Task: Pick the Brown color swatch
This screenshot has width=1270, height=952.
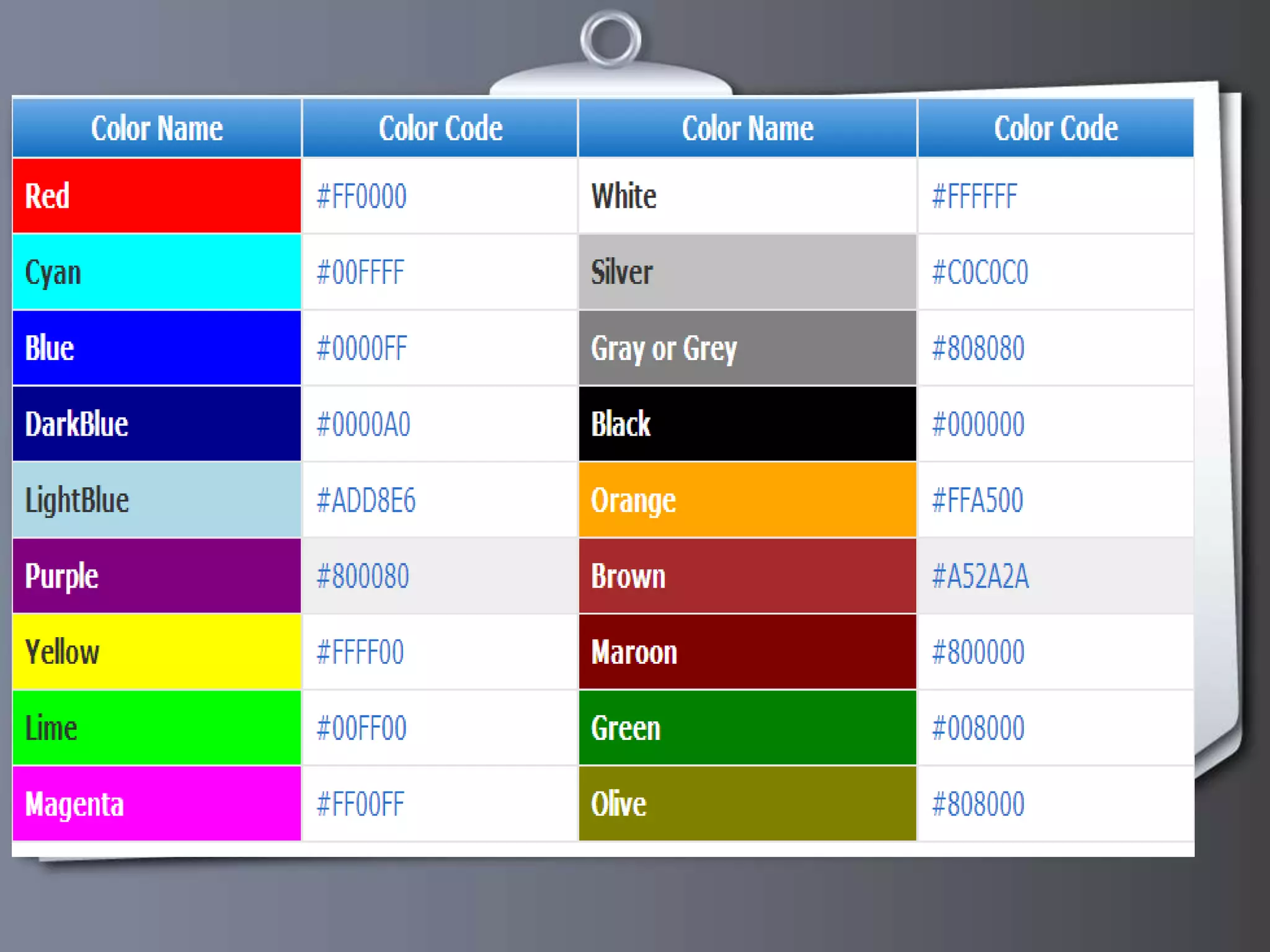Action: pos(747,576)
